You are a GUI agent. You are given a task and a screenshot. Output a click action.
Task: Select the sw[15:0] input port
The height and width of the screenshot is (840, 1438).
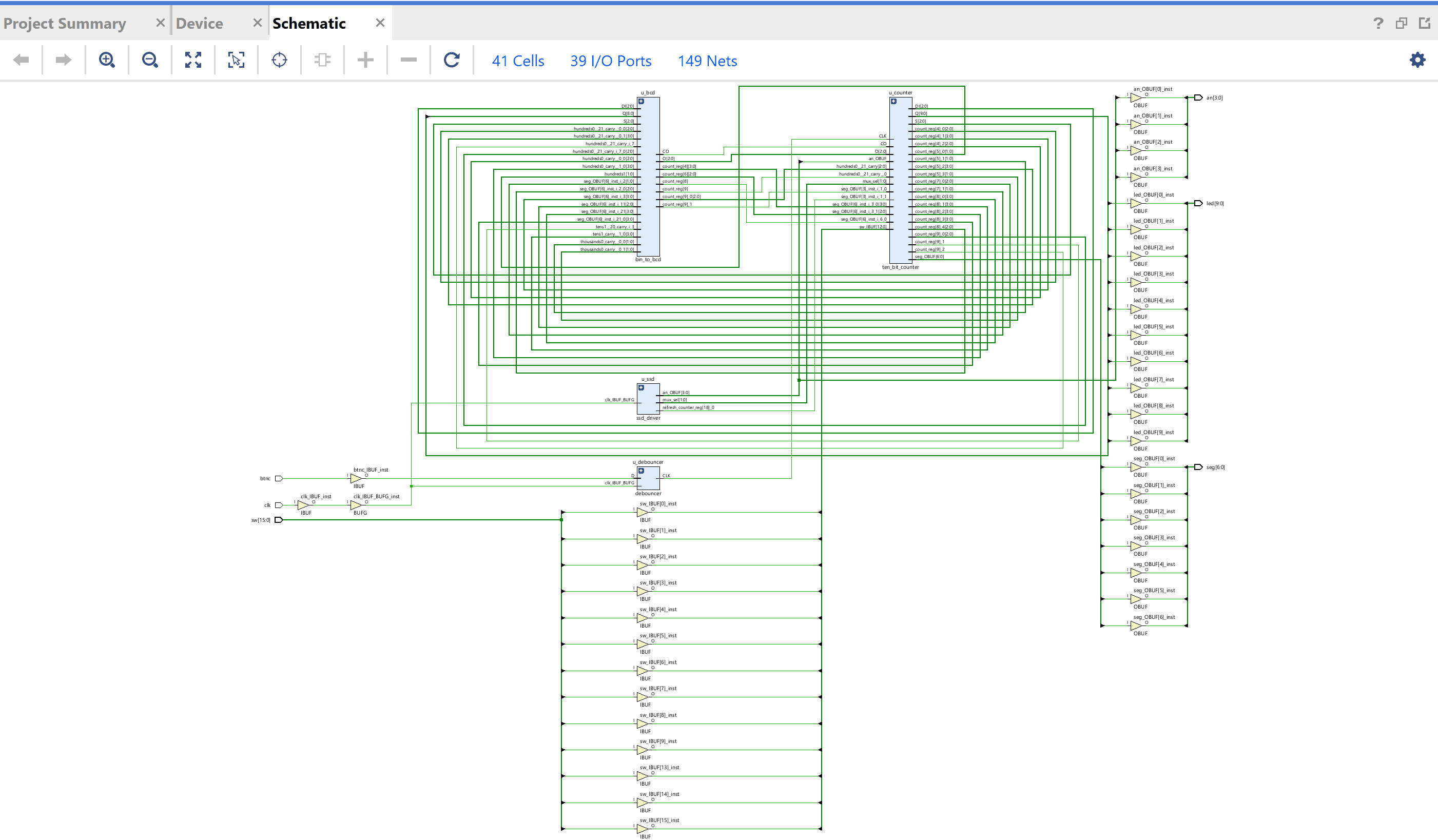click(278, 520)
